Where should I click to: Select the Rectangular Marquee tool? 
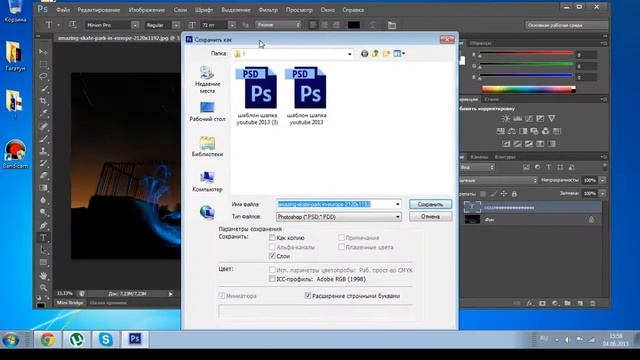tap(43, 64)
